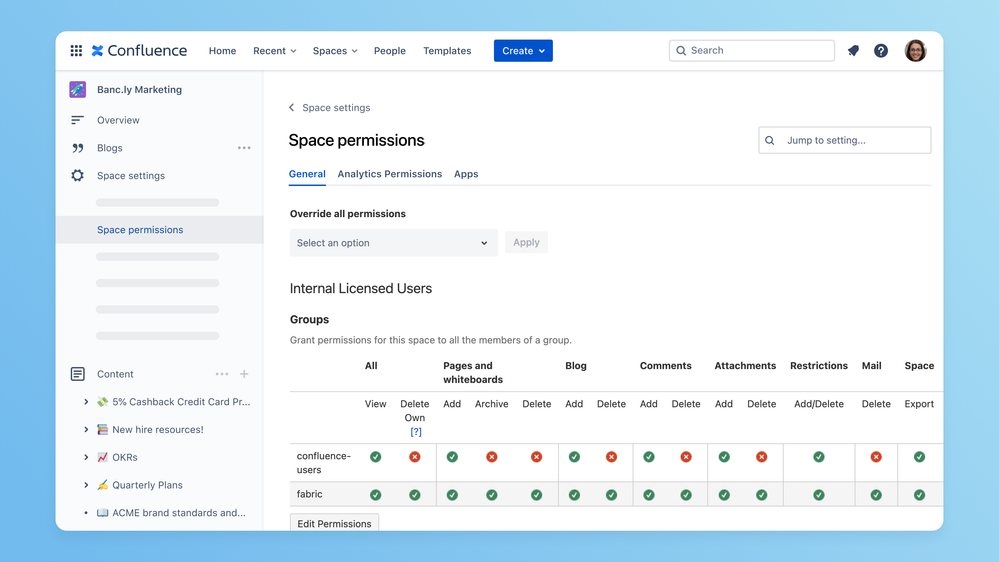Open the Blogs more options ellipsis
Screen dimensions: 999x562
tap(244, 148)
